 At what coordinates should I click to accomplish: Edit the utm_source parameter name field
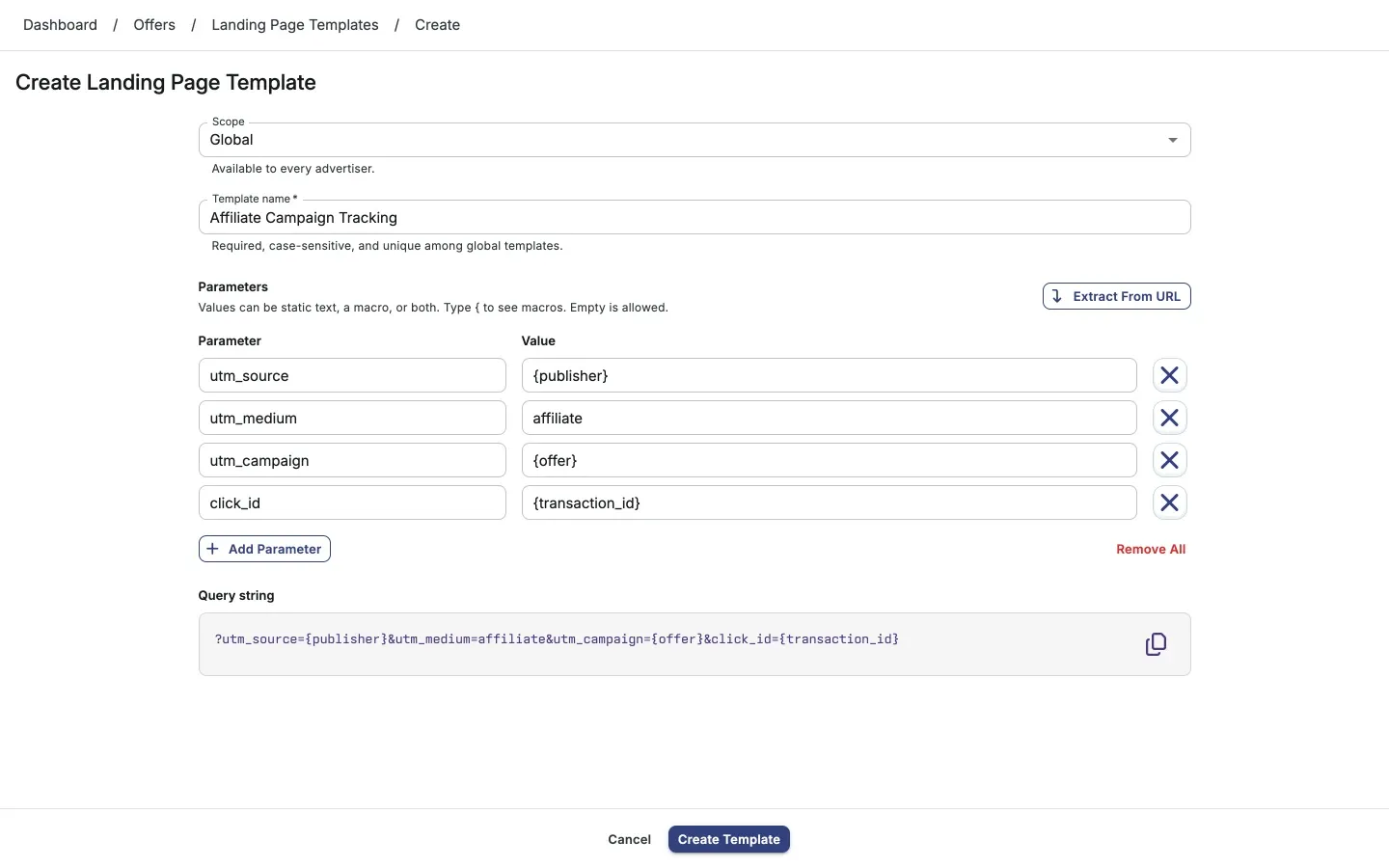[x=352, y=375]
